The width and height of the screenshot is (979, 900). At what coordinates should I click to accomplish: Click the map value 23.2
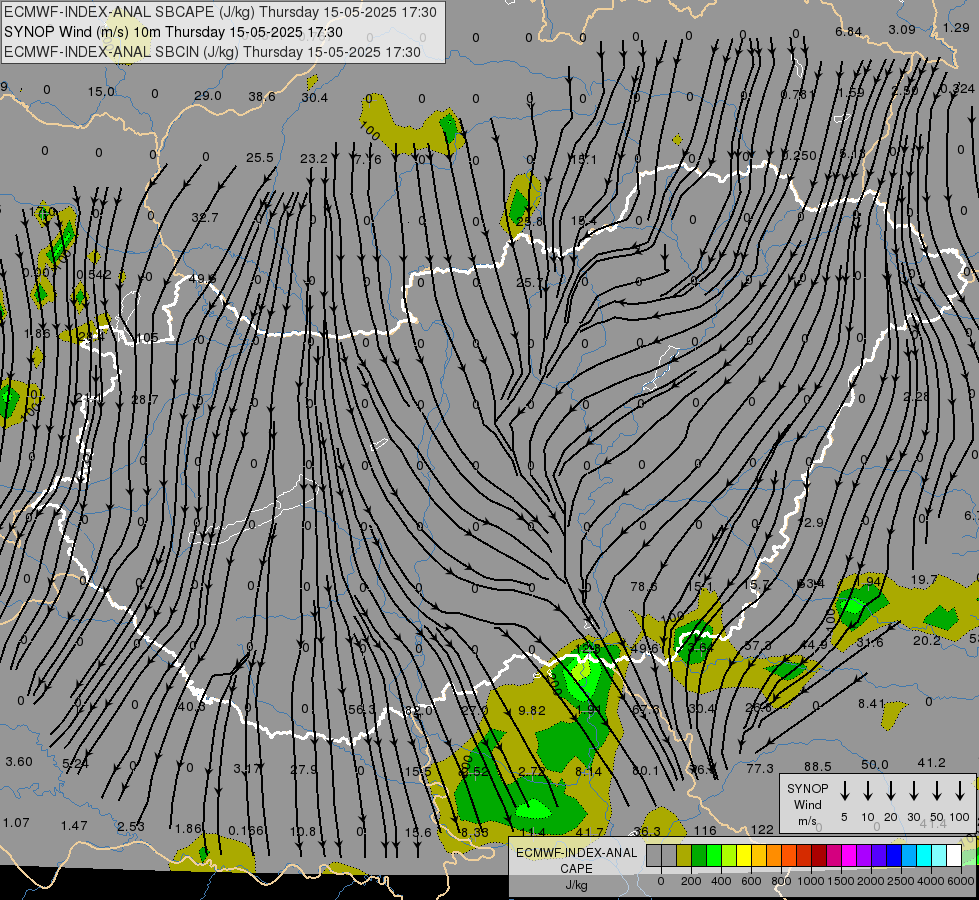[x=313, y=159]
